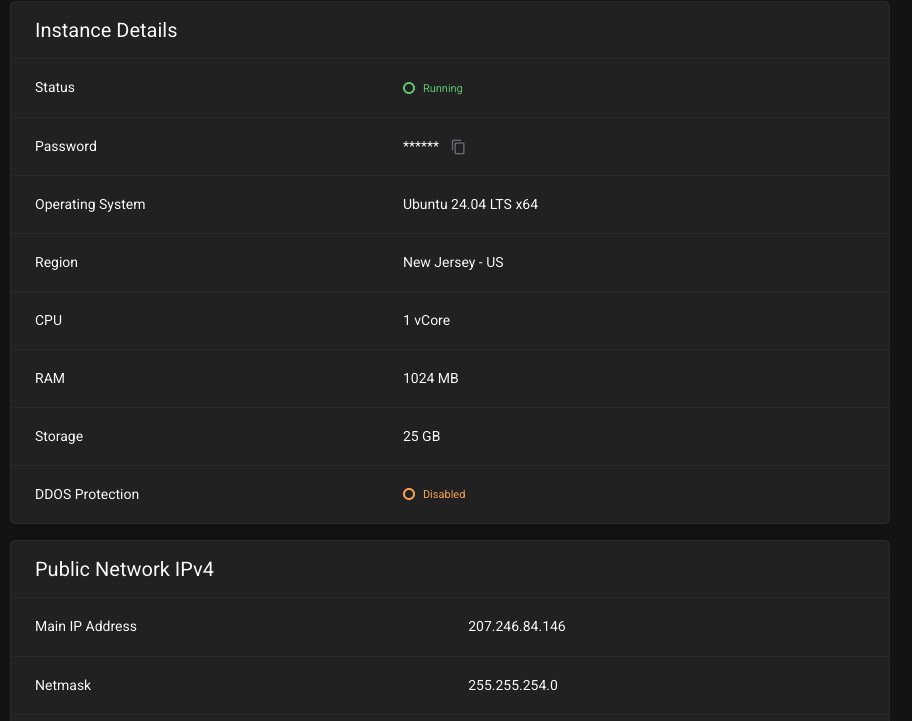Screen dimensions: 912x721
Task: Copy the password using the copy icon
Action: (458, 147)
